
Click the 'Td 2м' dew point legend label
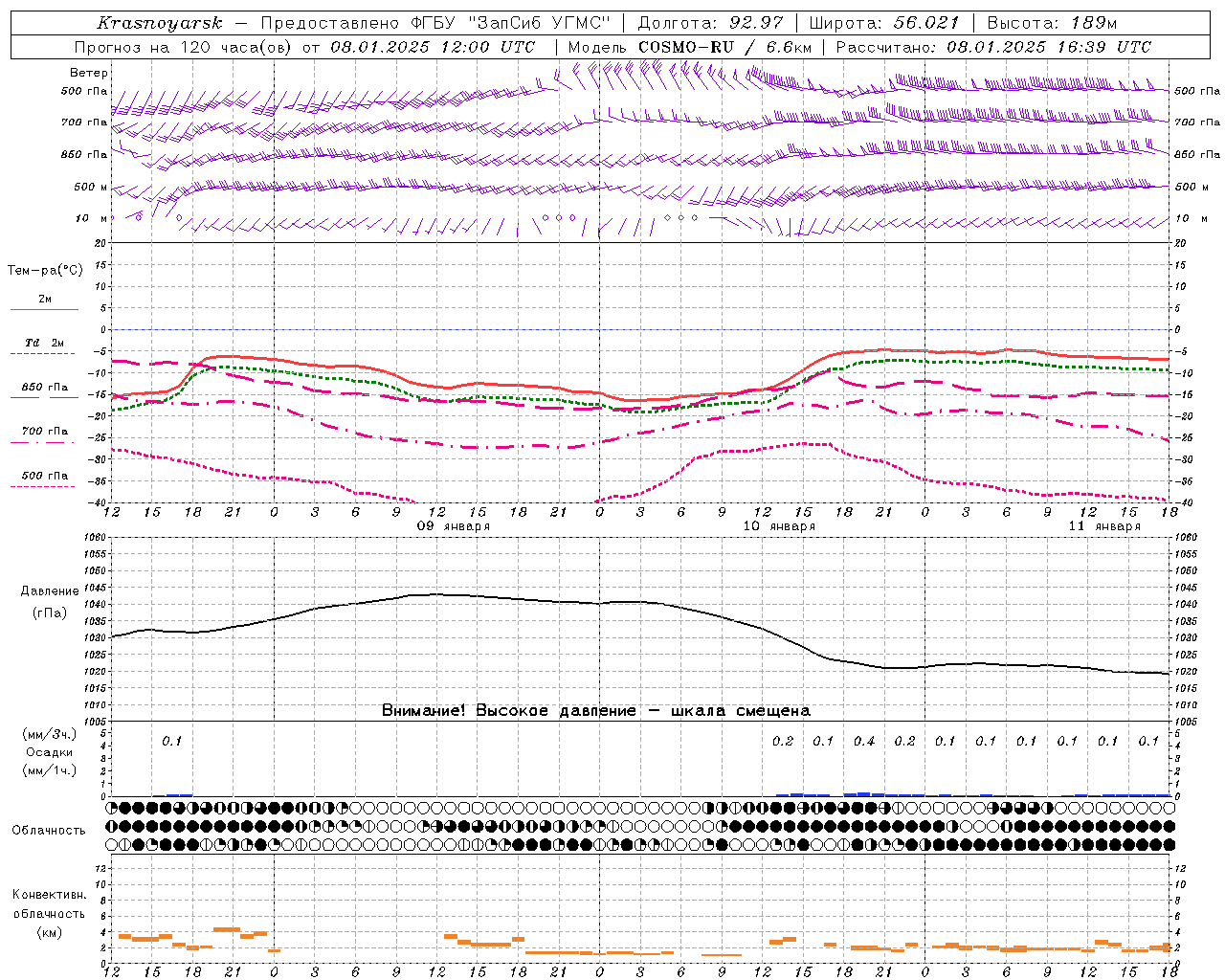click(x=44, y=343)
